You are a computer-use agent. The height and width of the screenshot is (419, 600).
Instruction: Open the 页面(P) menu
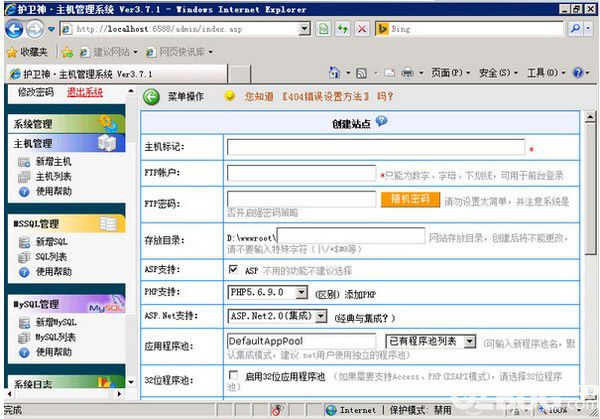pyautogui.click(x=450, y=73)
